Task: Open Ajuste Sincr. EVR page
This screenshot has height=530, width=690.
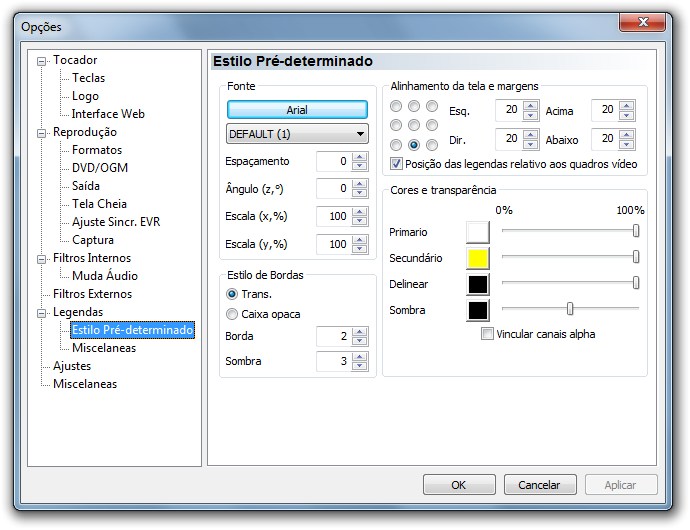Action: pos(116,222)
